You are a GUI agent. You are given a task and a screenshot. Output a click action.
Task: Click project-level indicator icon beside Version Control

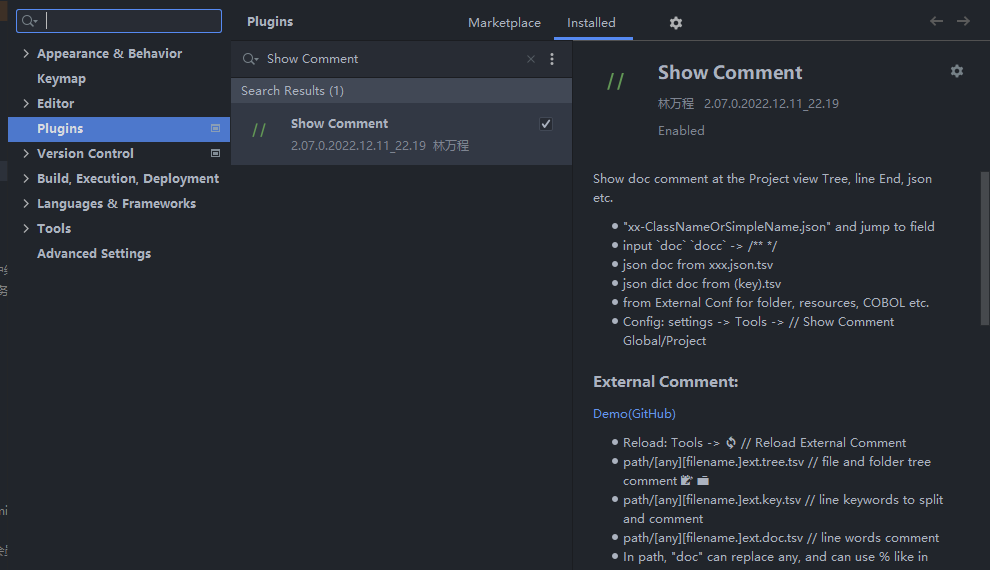pyautogui.click(x=215, y=153)
